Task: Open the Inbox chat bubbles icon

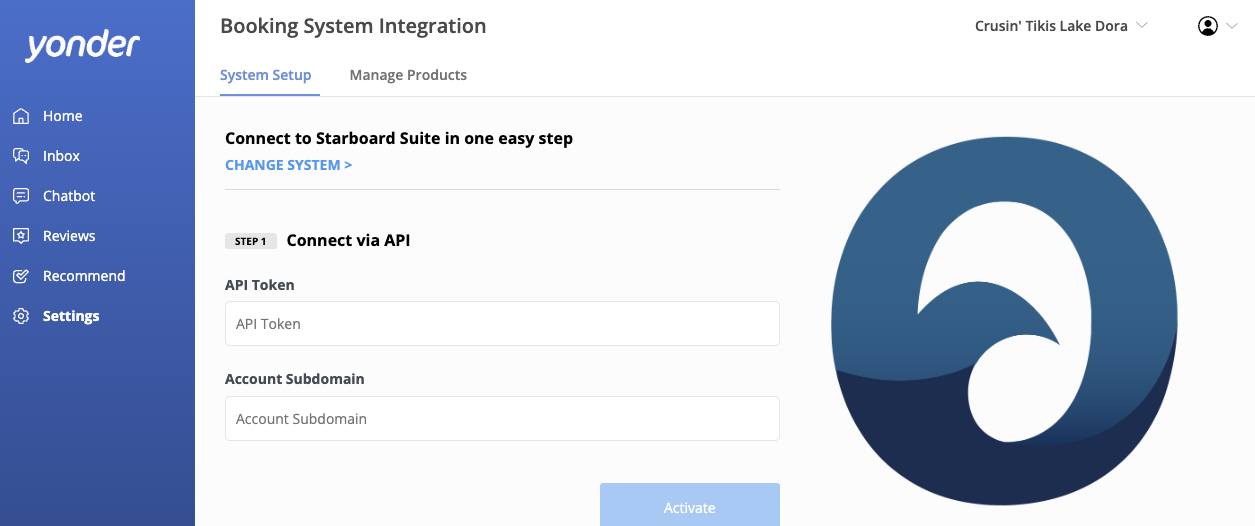Action: click(21, 156)
